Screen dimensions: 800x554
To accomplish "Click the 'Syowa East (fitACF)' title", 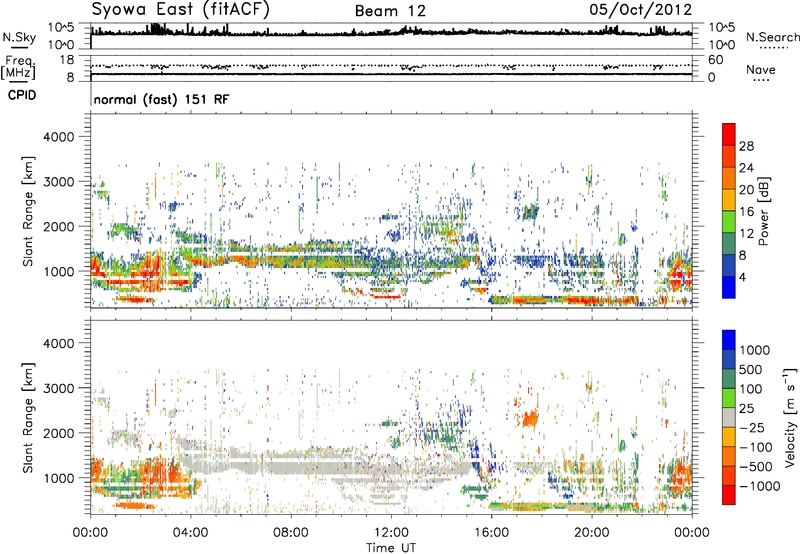I will coord(181,9).
